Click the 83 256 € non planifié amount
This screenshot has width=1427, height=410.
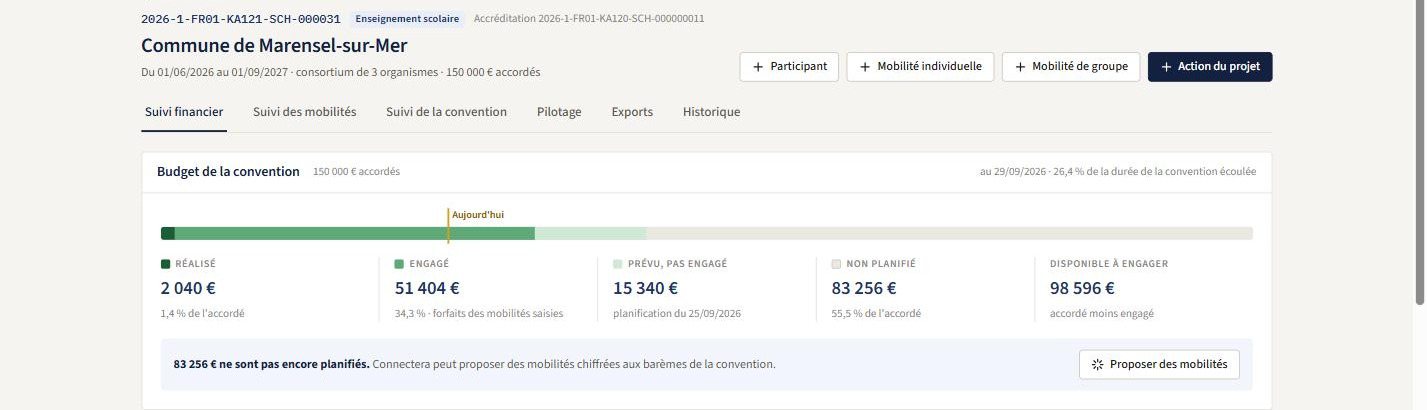pyautogui.click(x=864, y=288)
